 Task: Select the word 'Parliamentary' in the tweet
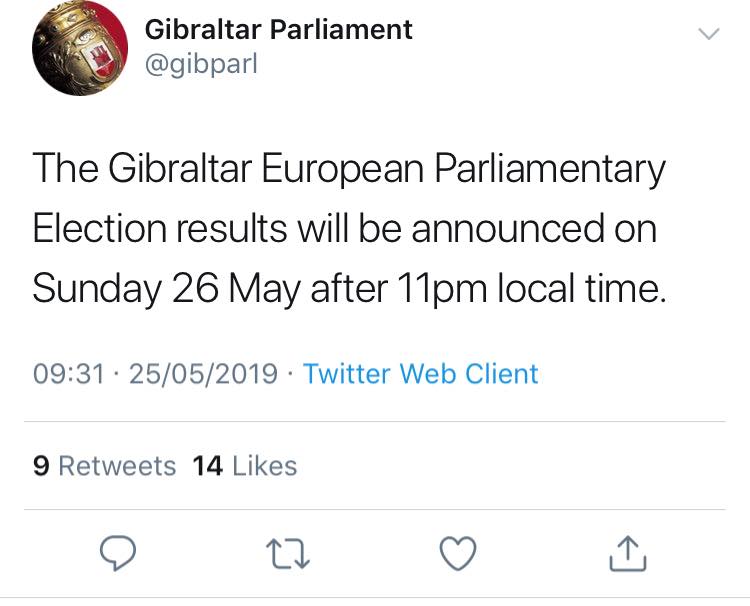(x=550, y=169)
